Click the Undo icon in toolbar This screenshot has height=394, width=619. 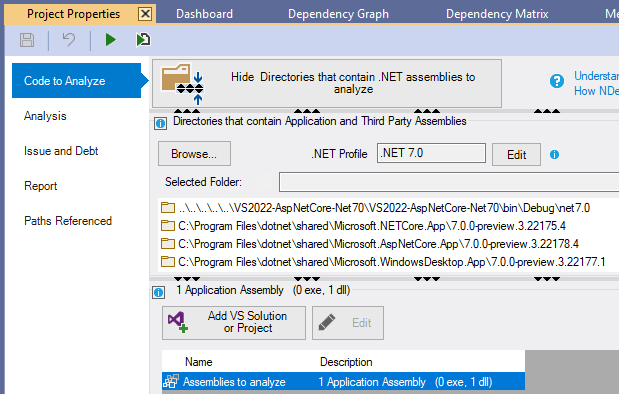click(x=69, y=40)
